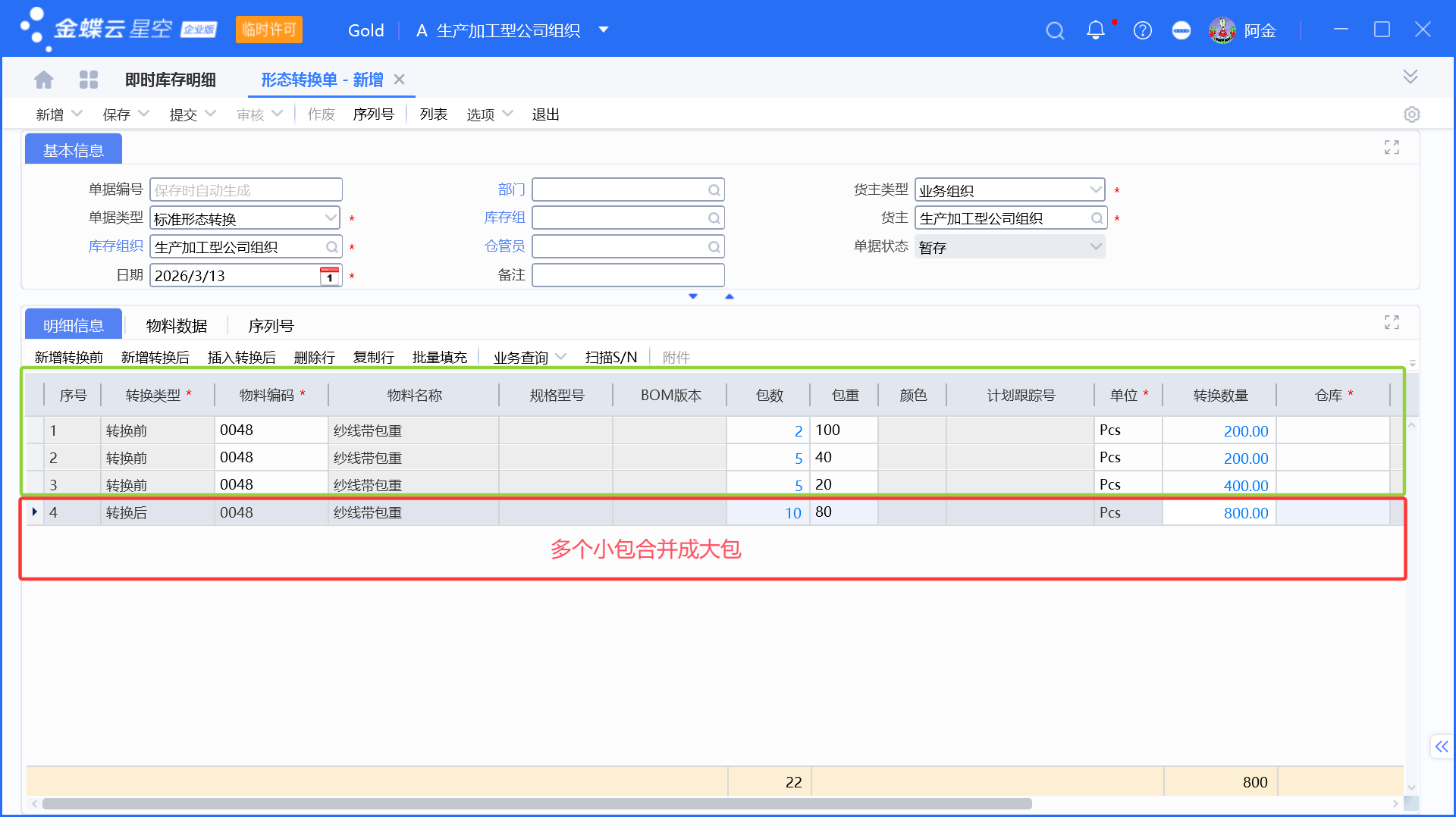Open the help question-mark icon

(1142, 30)
